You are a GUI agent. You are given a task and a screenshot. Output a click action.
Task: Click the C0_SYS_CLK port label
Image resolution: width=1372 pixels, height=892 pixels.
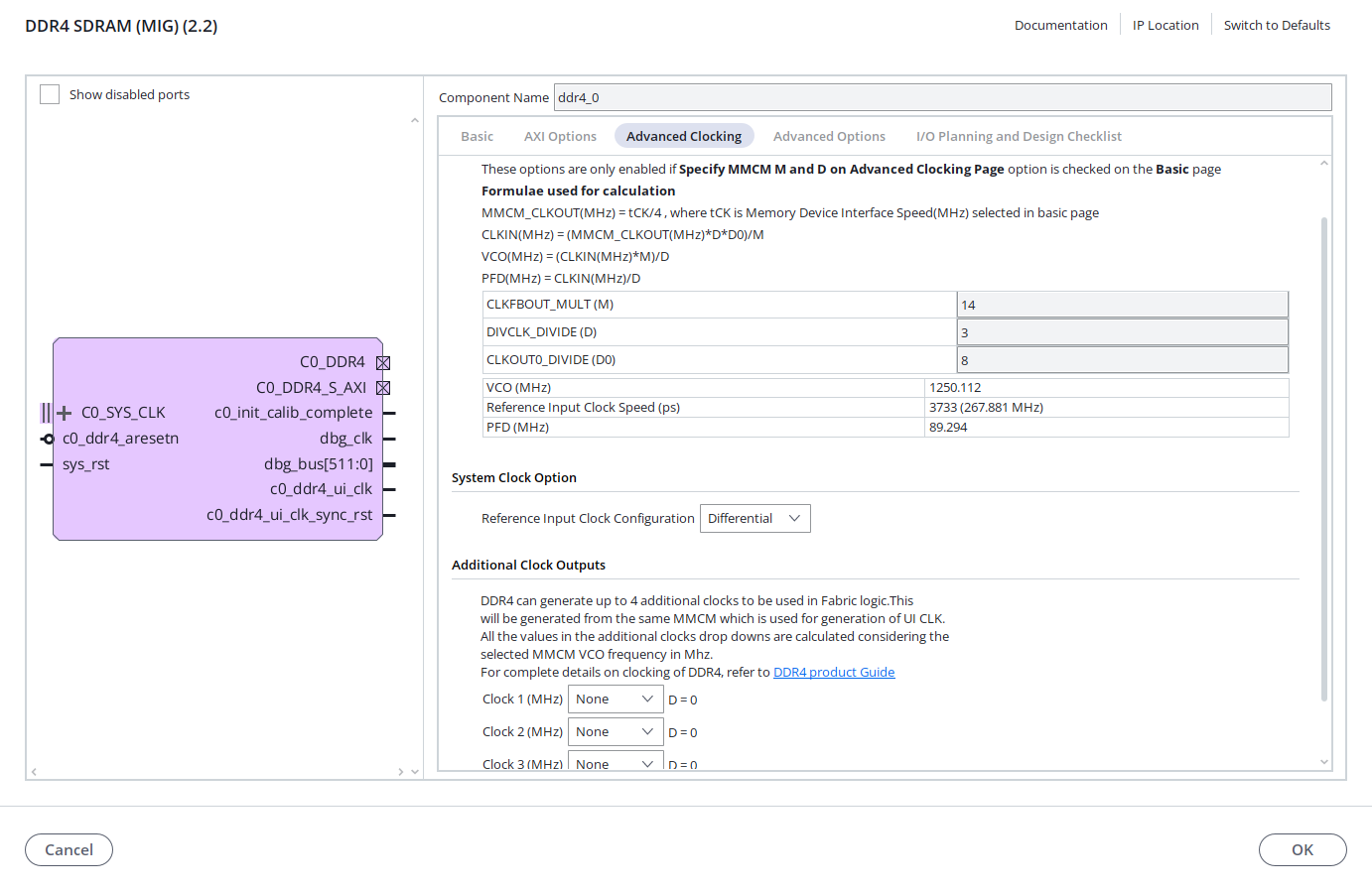coord(123,413)
